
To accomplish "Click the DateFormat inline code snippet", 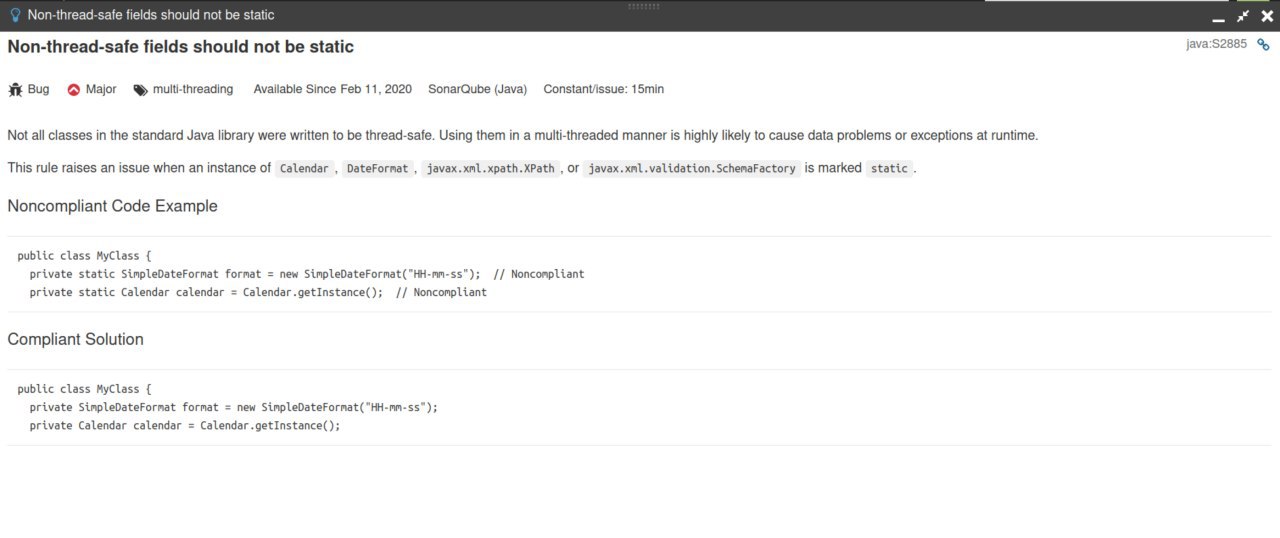I will pos(377,168).
